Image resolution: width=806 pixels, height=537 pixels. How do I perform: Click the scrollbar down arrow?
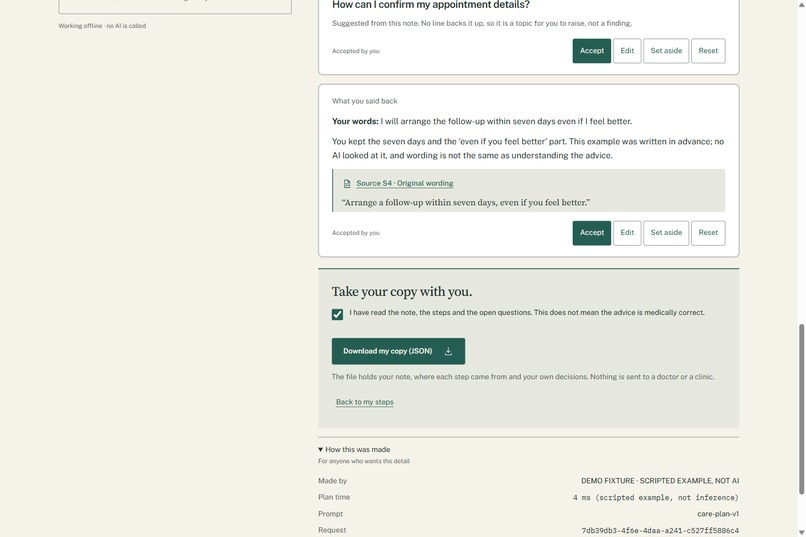801,532
